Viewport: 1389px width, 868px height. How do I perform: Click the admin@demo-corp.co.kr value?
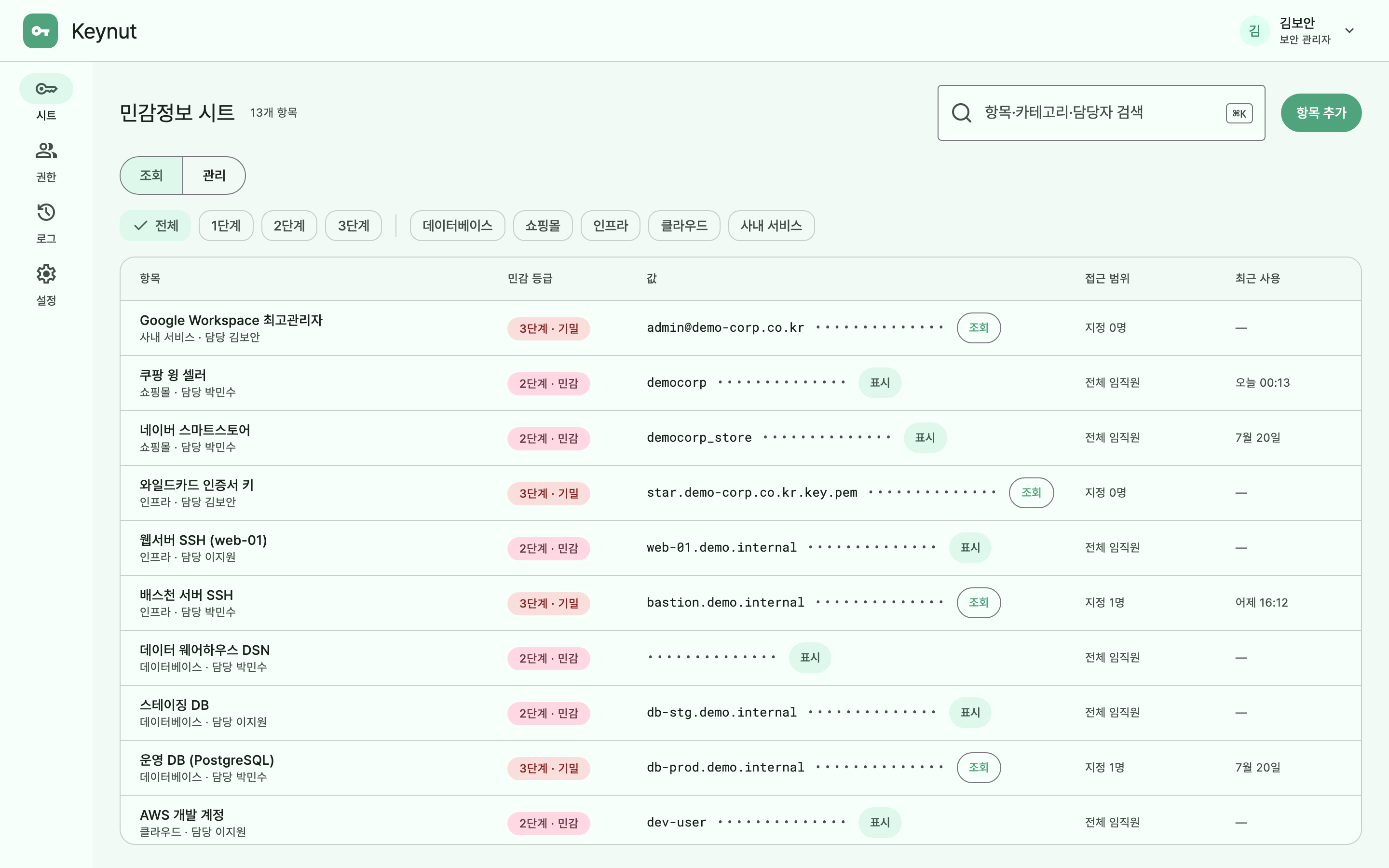[725, 328]
